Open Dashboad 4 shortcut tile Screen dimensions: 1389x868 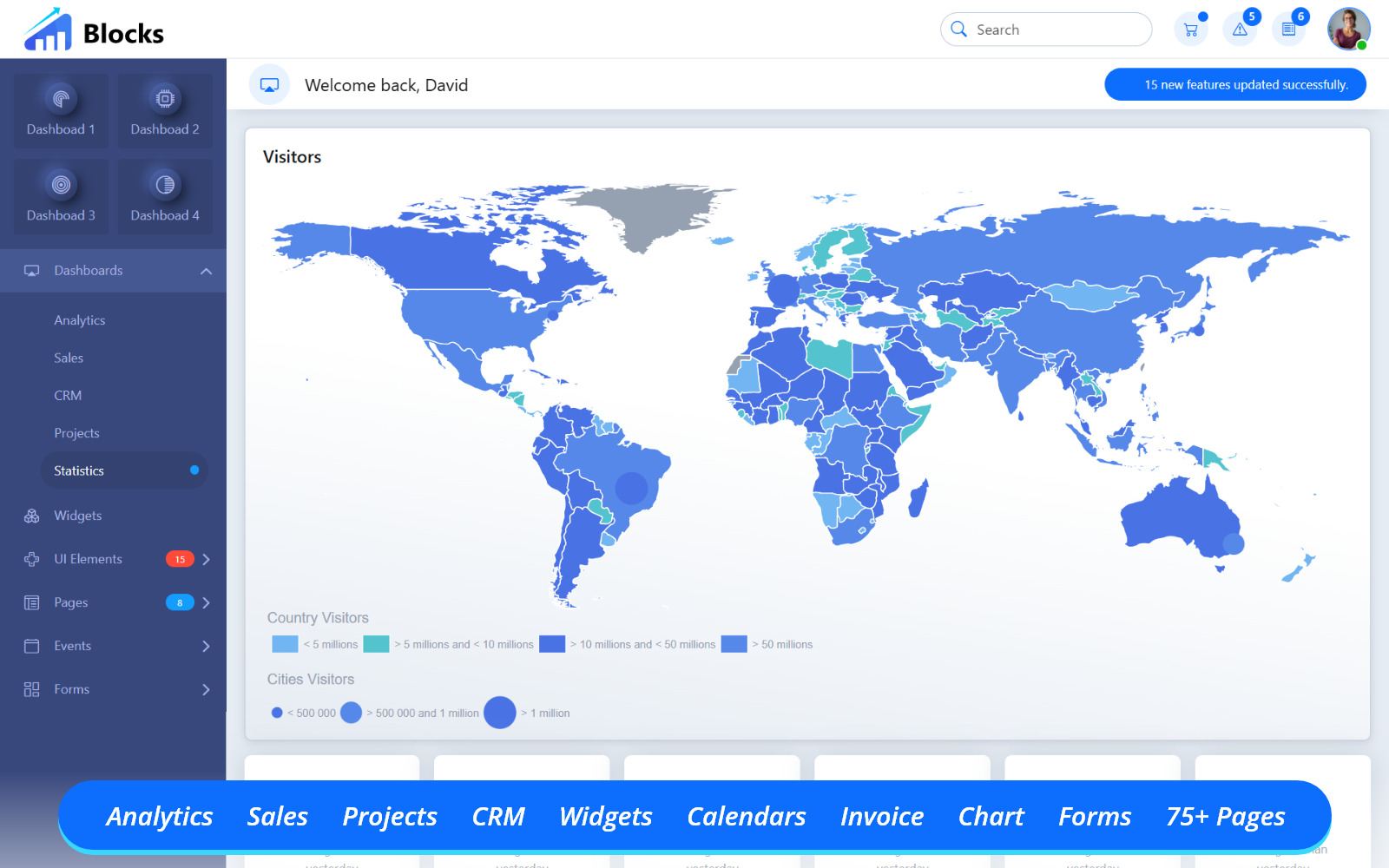point(165,196)
